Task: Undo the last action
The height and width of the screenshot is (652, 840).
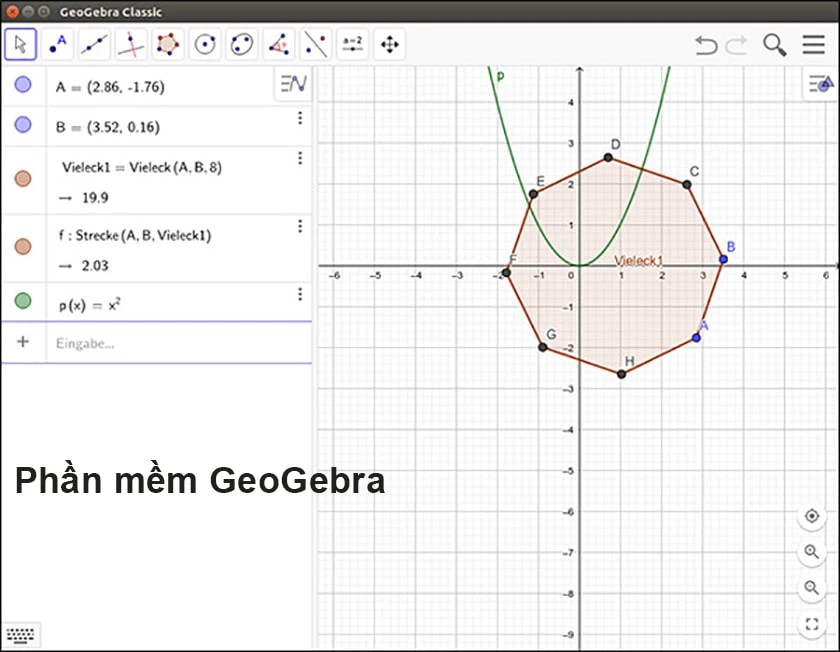Action: tap(706, 45)
